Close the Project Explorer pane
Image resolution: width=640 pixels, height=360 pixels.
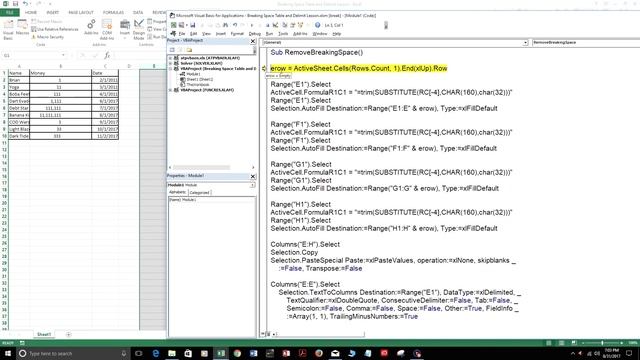[253, 41]
